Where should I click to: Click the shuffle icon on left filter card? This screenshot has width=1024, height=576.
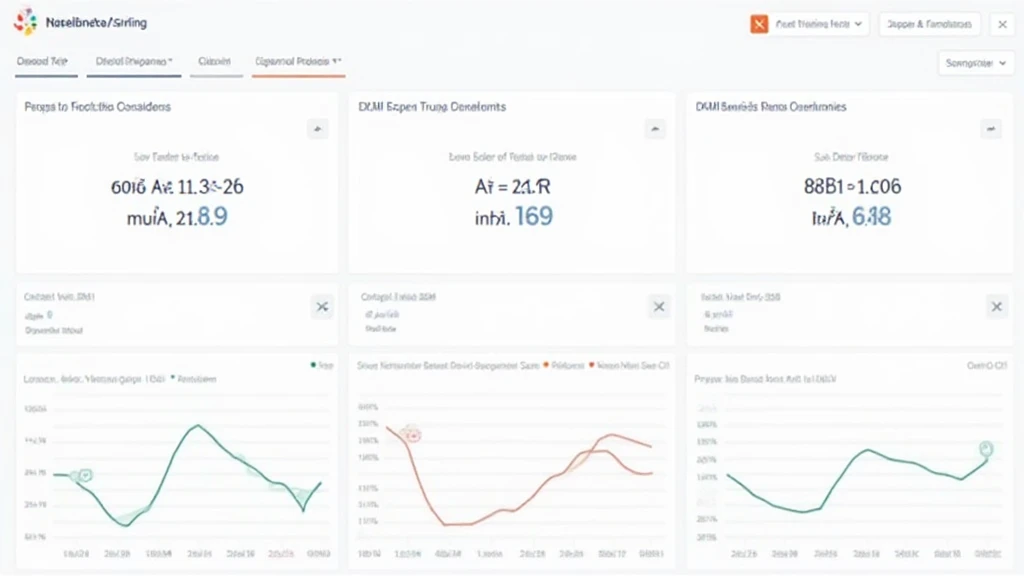click(x=322, y=307)
